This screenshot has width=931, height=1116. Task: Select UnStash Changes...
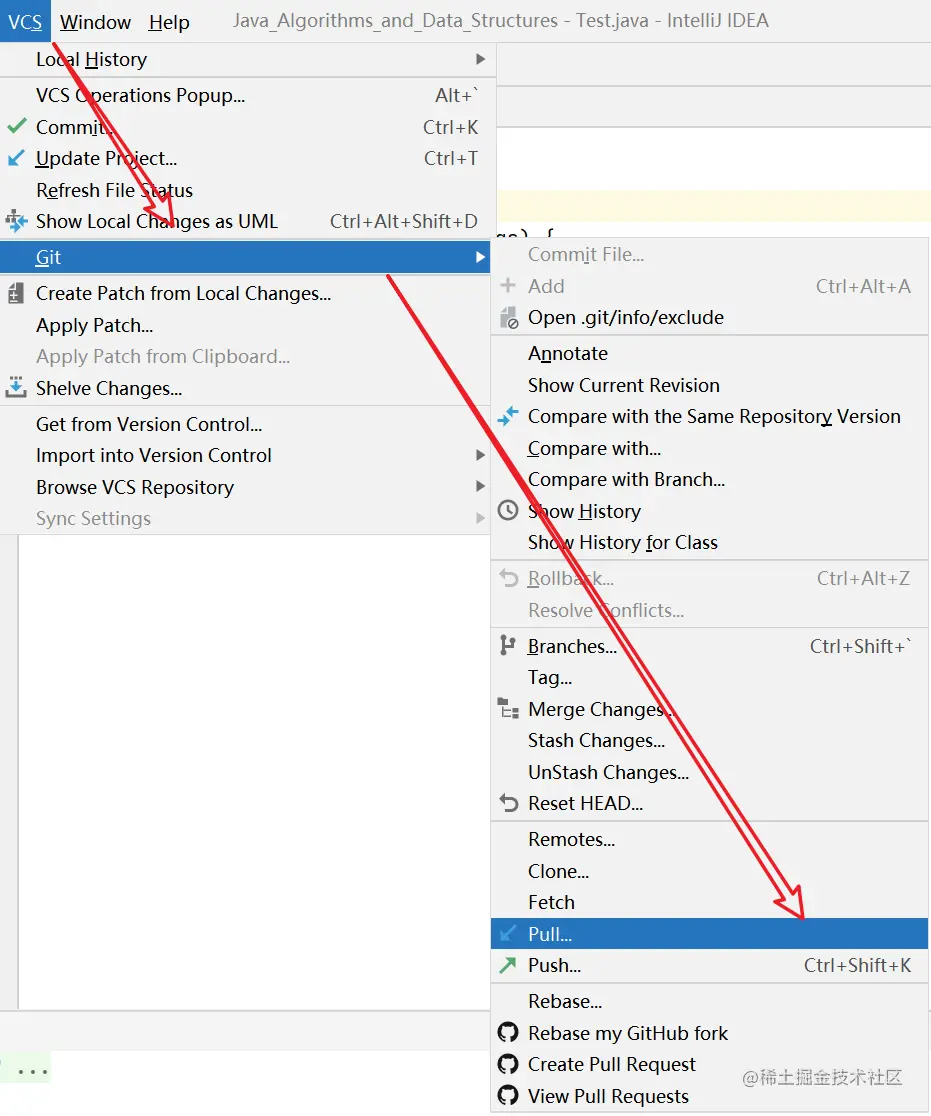pos(710,772)
